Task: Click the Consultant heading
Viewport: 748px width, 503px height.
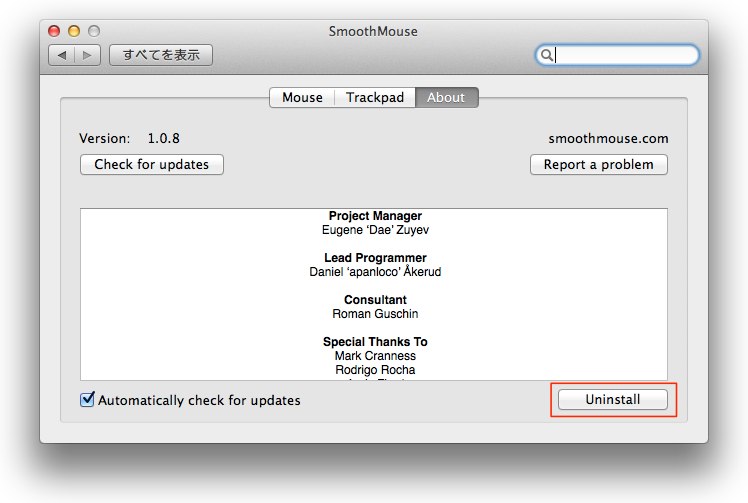Action: [x=375, y=300]
